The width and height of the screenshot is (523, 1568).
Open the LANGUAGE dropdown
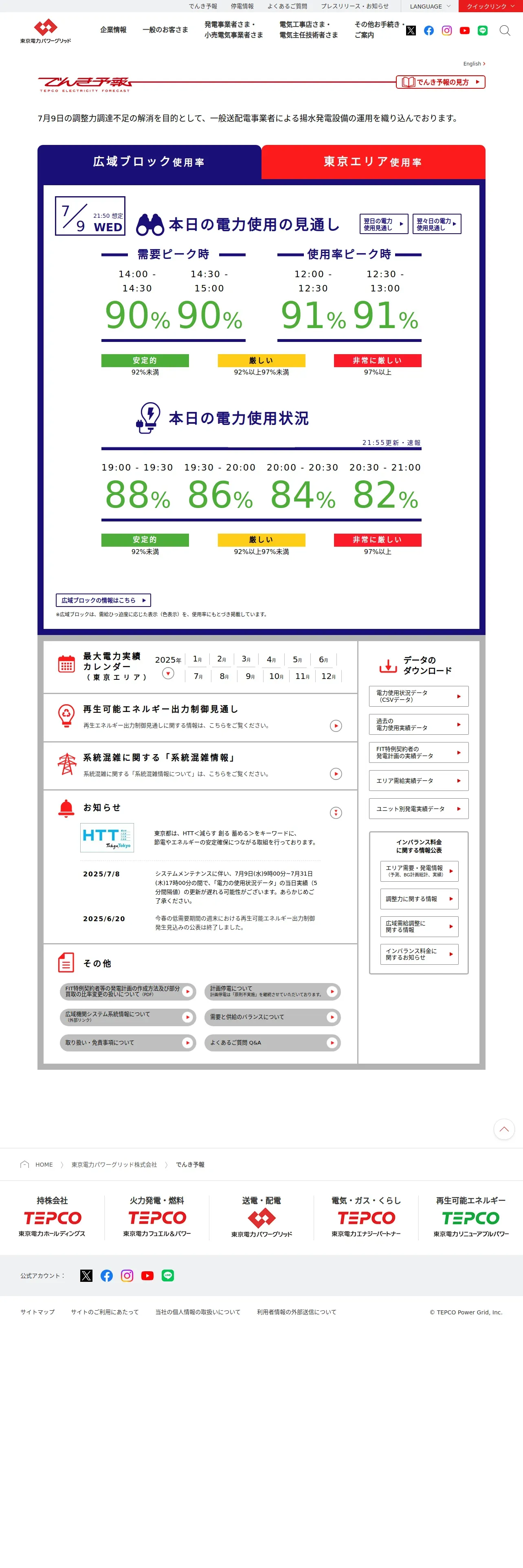tap(431, 6)
